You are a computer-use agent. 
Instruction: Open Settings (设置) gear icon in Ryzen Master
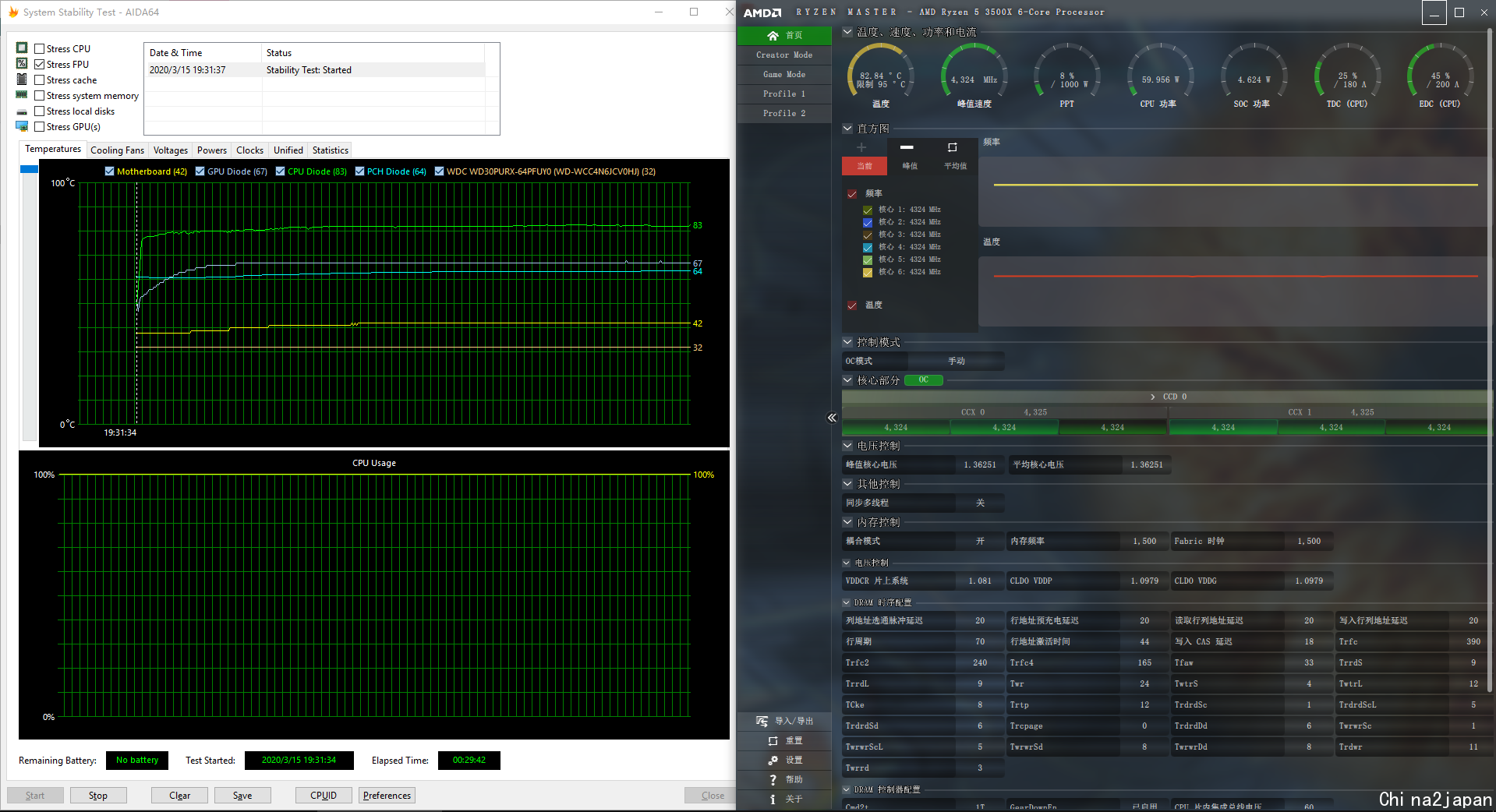773,760
